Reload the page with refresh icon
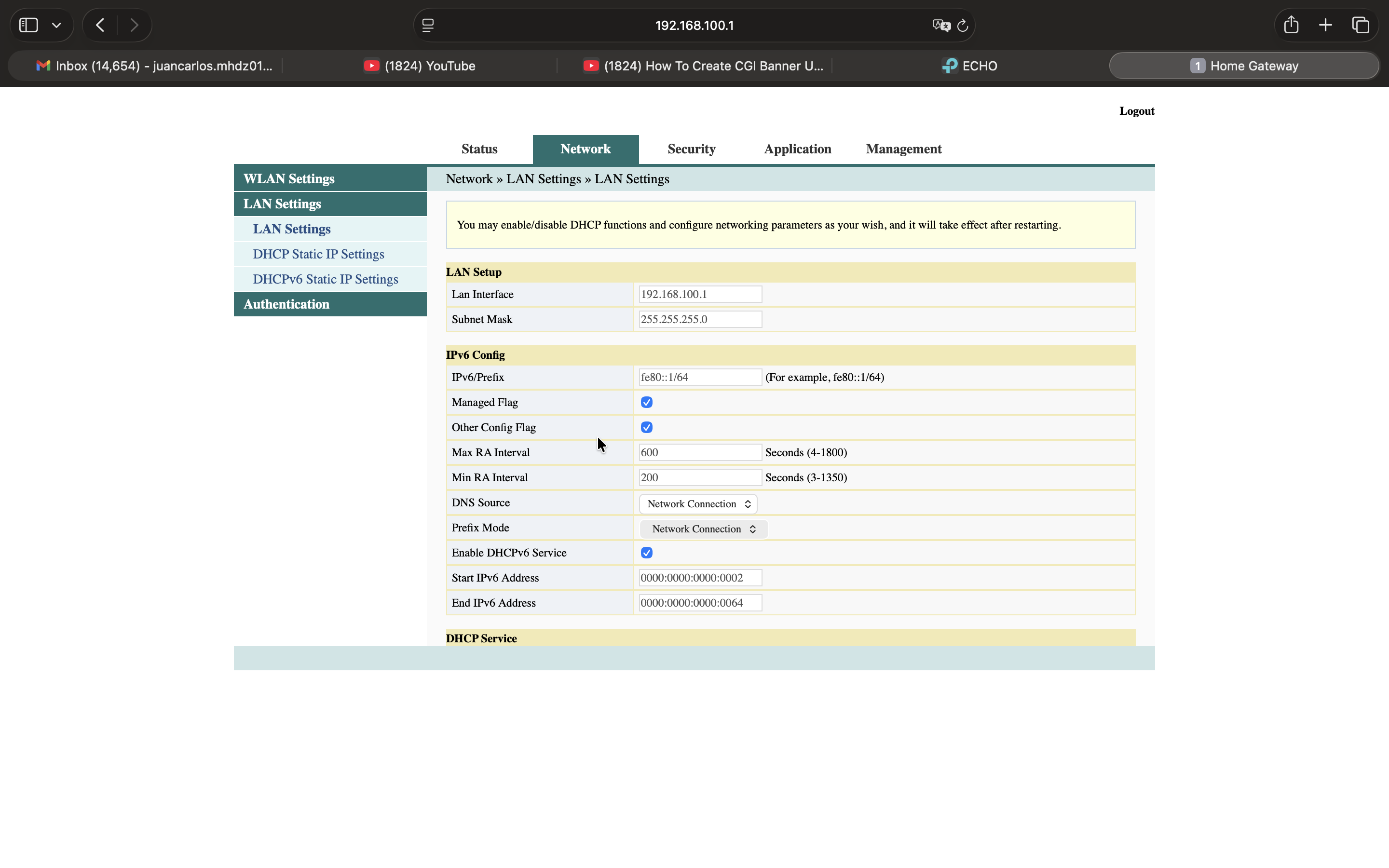Viewport: 1389px width, 868px height. 963,25
